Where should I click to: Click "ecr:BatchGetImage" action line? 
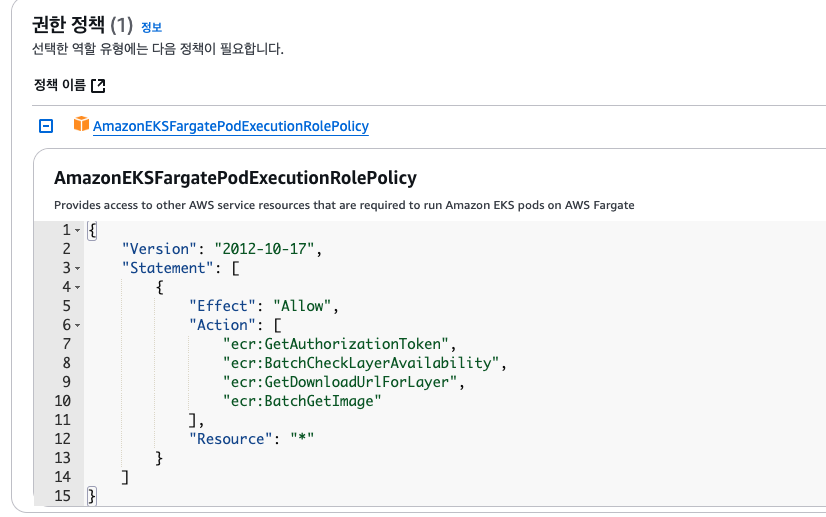click(x=302, y=401)
